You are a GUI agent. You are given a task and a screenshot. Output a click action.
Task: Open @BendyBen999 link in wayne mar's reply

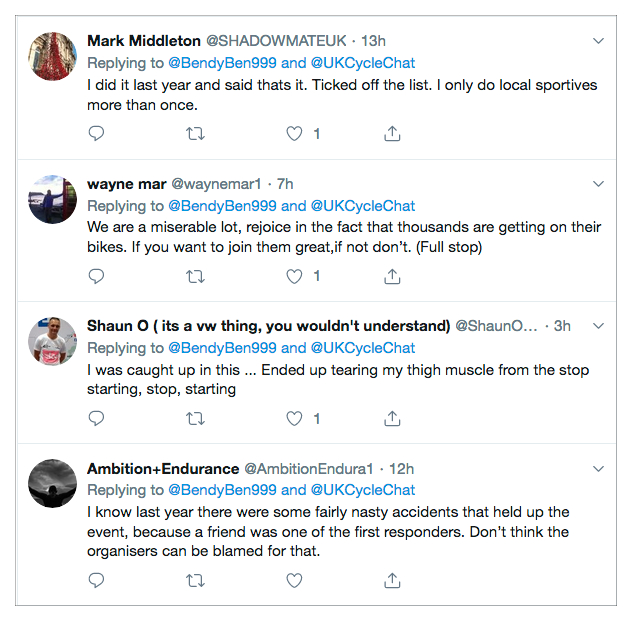tap(221, 206)
